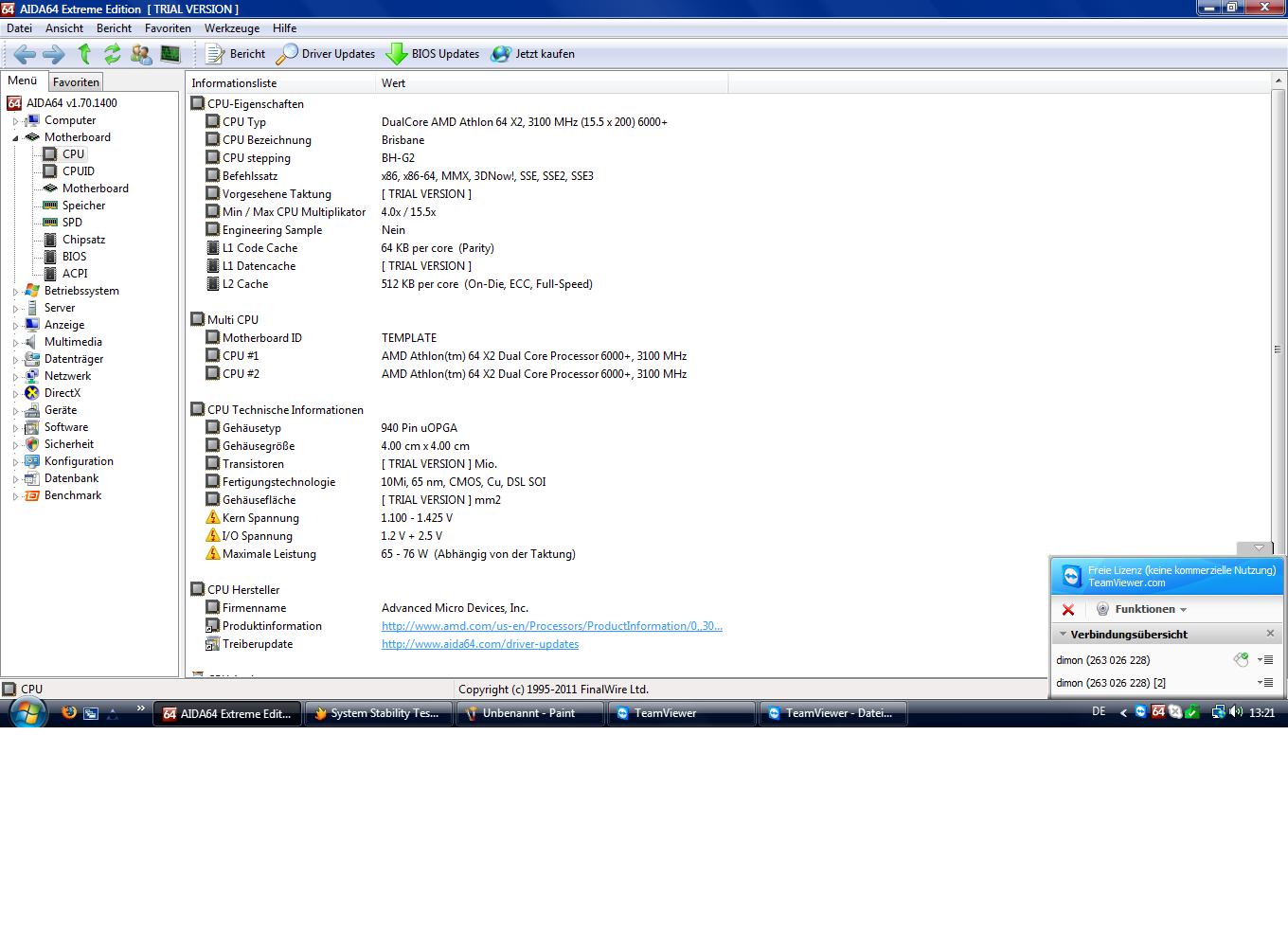Click the Sicherheit shield icon in tree
This screenshot has width=1288, height=950.
(x=32, y=444)
